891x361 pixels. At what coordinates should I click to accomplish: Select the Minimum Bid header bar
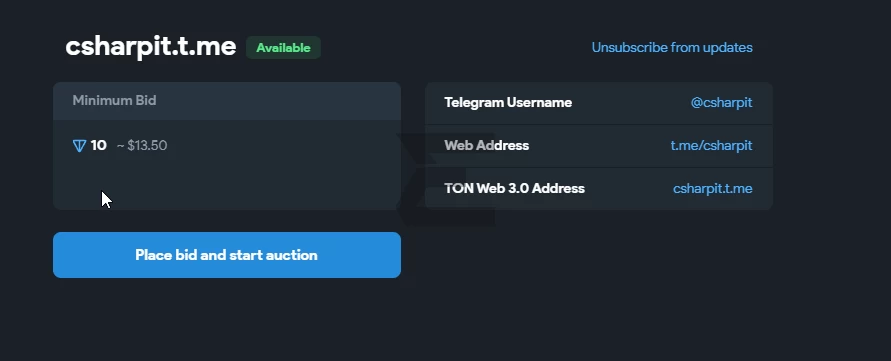227,101
